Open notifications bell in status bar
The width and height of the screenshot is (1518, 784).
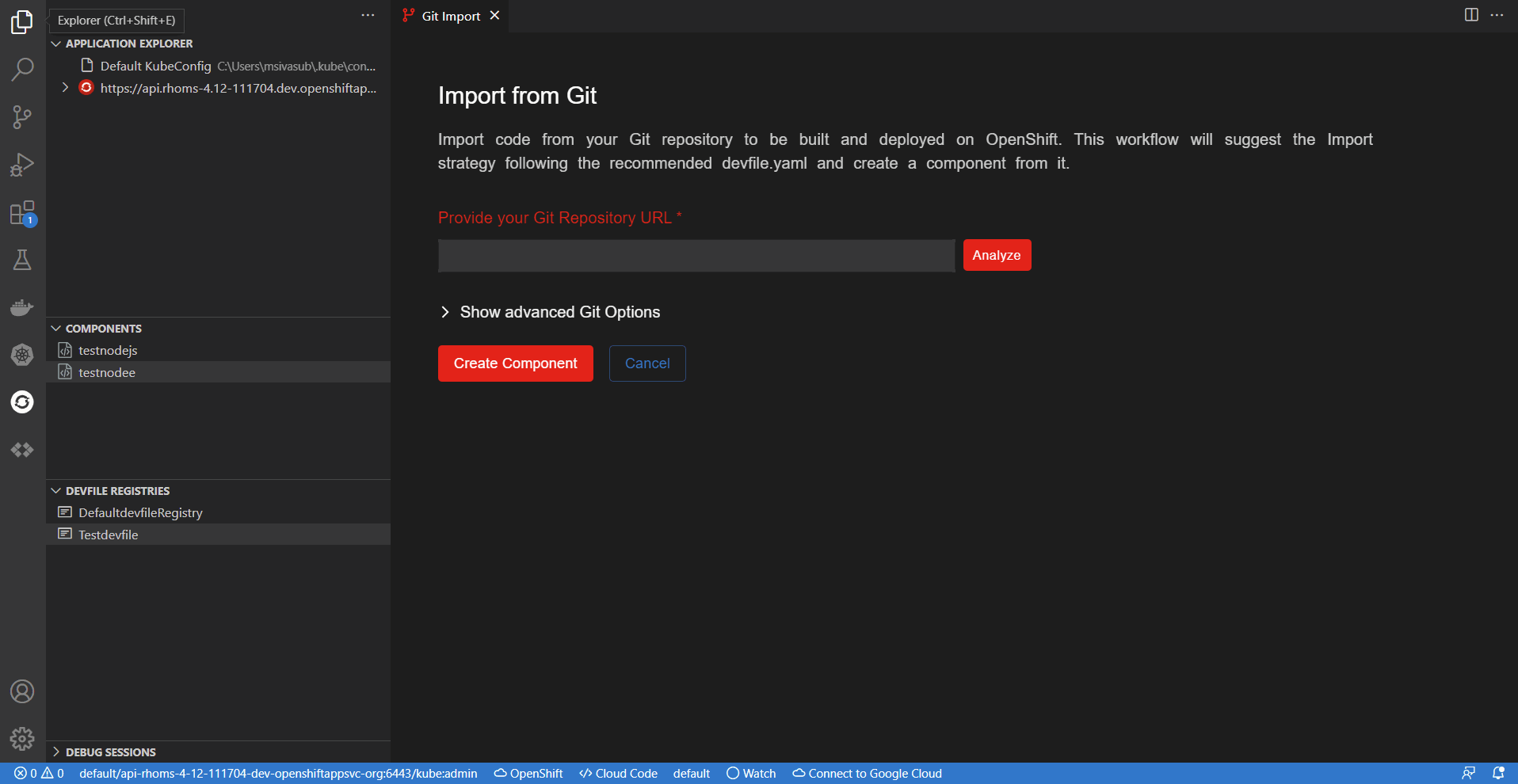point(1498,774)
